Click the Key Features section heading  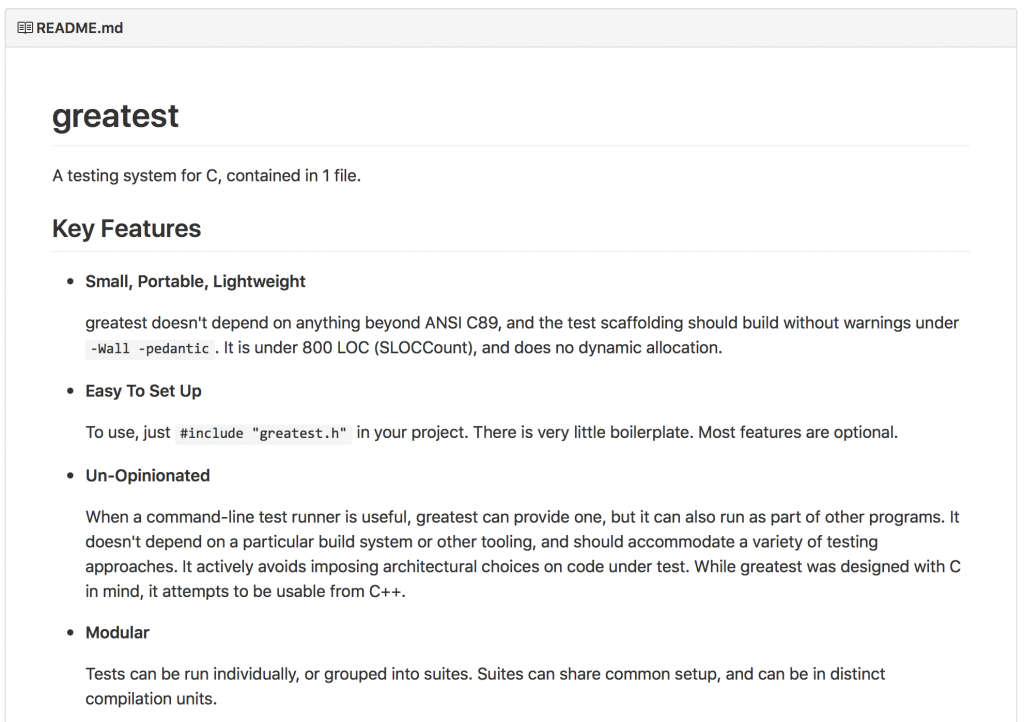(x=127, y=228)
